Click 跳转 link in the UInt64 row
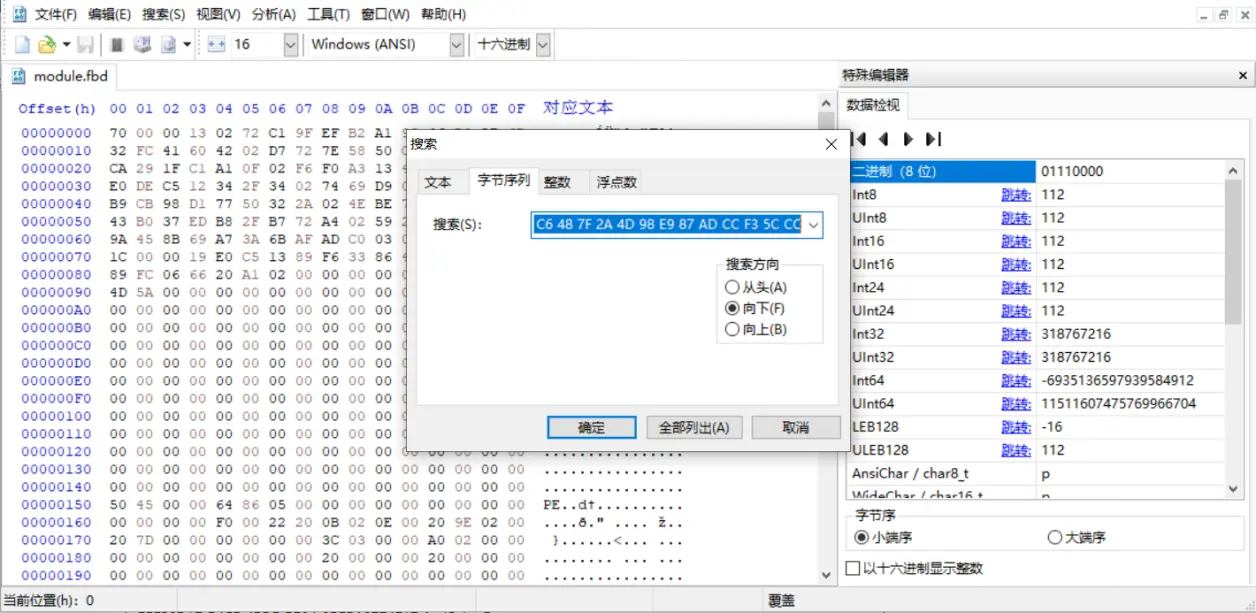Viewport: 1256px width, 613px height. [x=1015, y=404]
